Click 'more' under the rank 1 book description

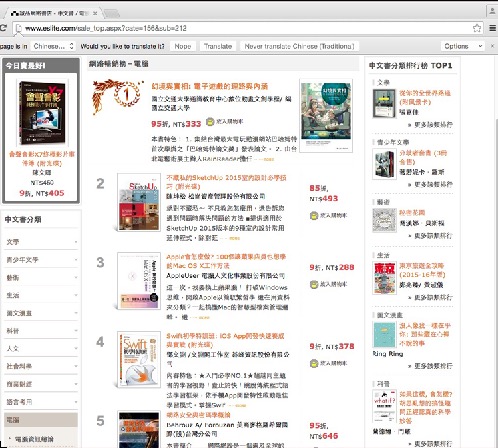(x=268, y=159)
